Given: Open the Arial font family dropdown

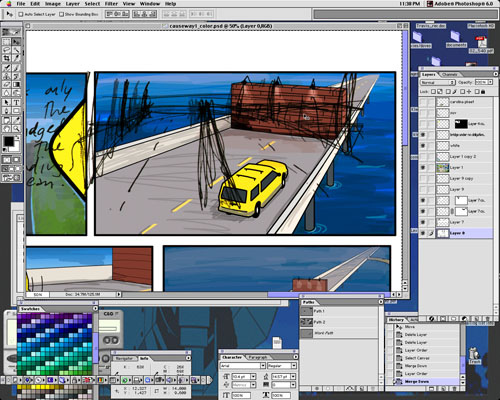Looking at the screenshot, I should click(x=243, y=366).
